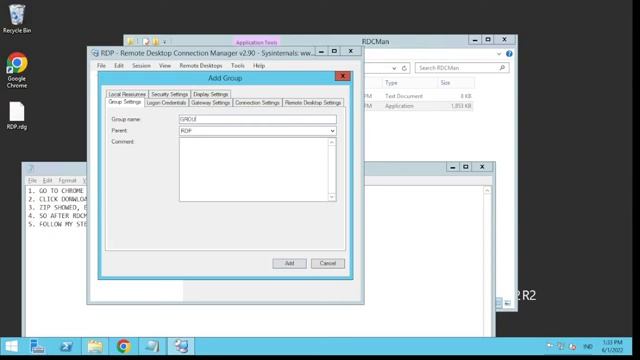Image resolution: width=640 pixels, height=360 pixels.
Task: Select the Application row in Explorer
Action: click(x=418, y=106)
